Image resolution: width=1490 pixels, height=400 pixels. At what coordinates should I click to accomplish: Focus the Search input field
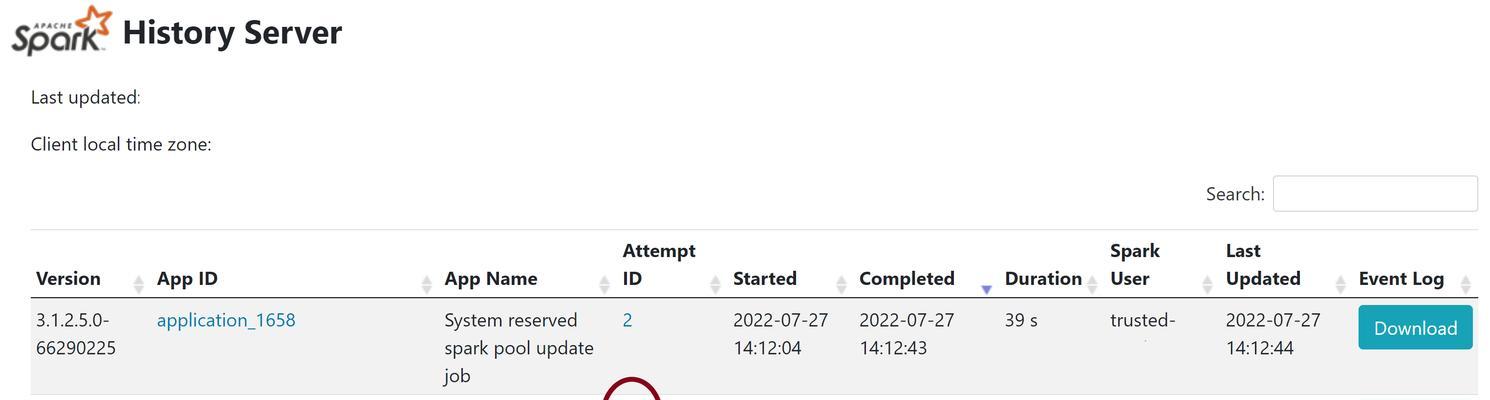(x=1375, y=194)
